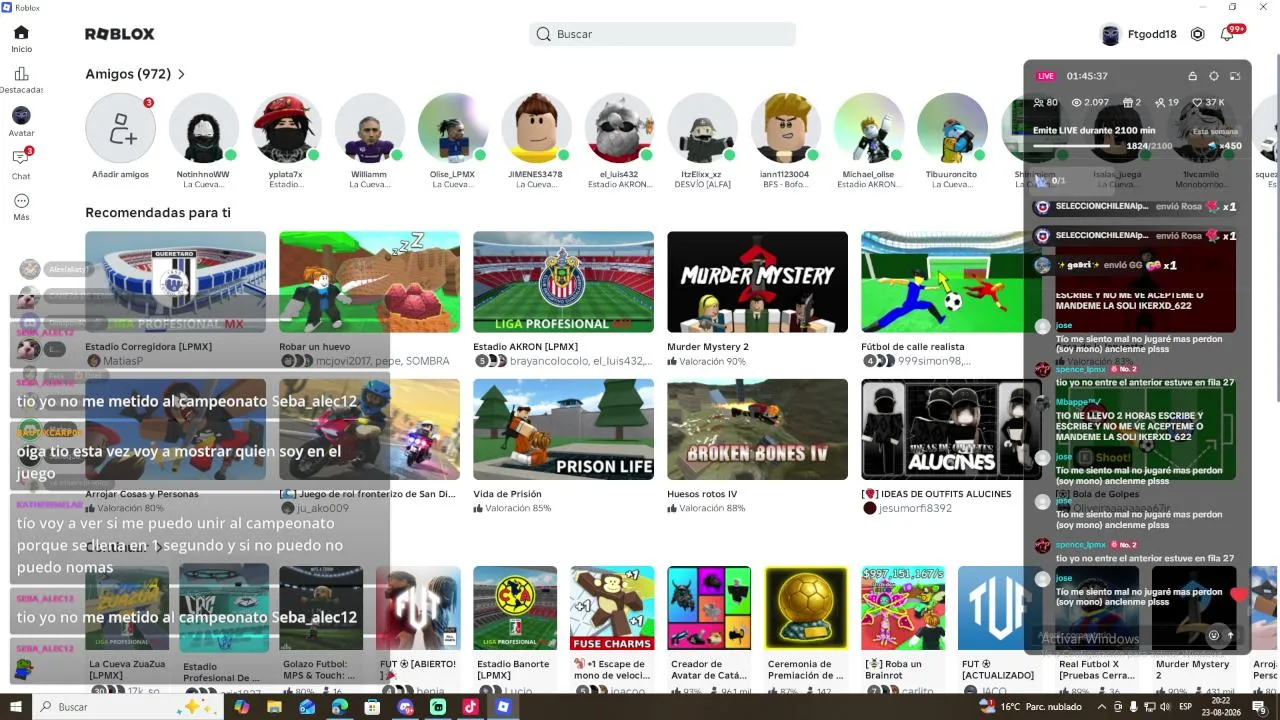Open Microsoft Store from the taskbar
Viewport: 1280px width, 720px height.
click(x=372, y=707)
